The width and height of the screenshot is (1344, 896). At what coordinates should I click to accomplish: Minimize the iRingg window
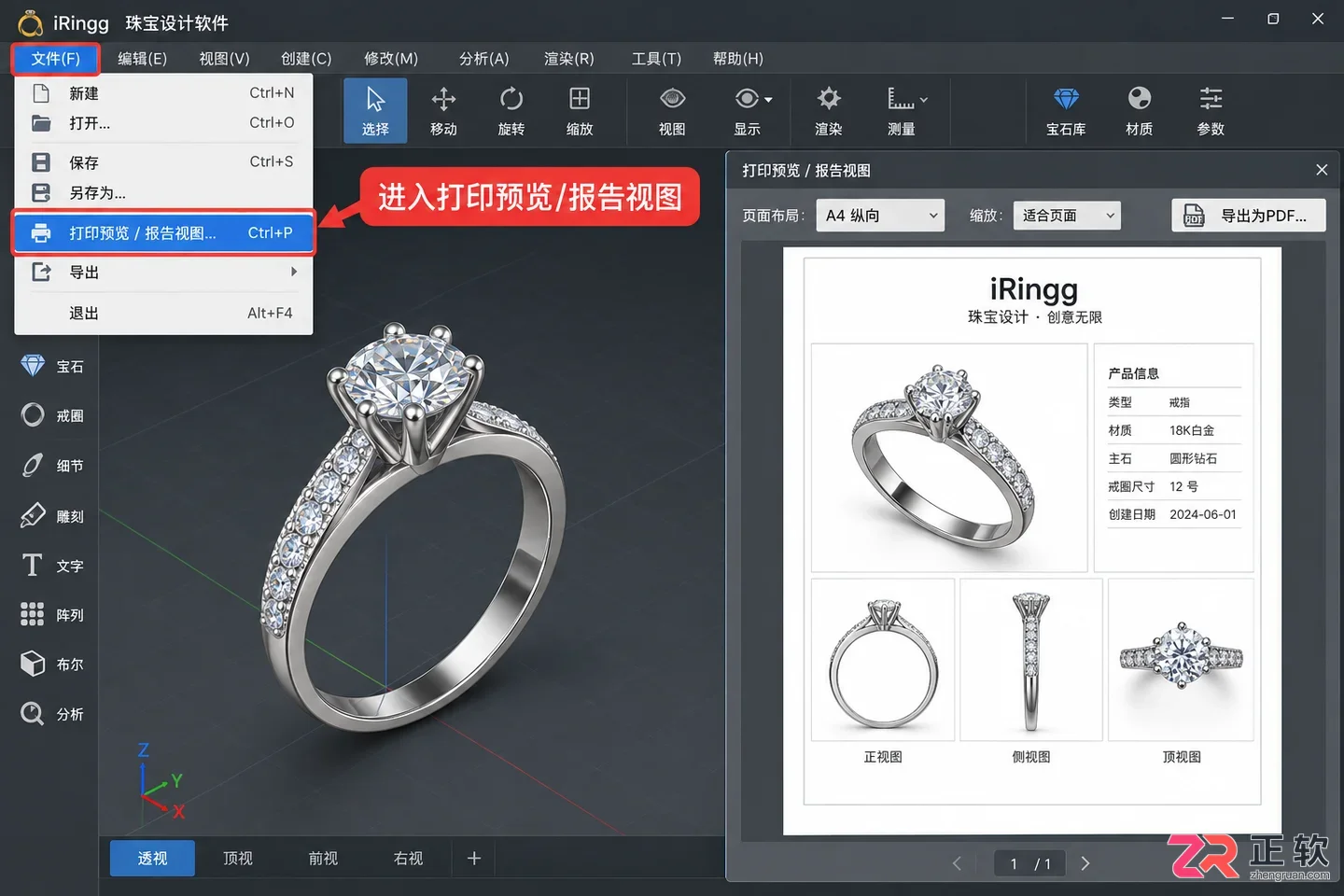point(1227,19)
